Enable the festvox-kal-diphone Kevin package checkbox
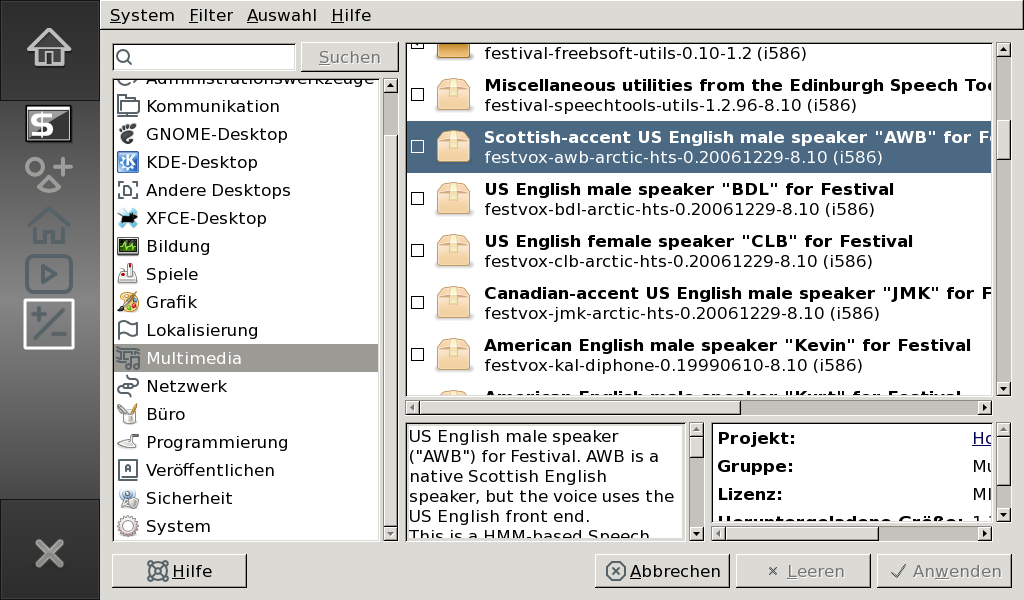1024x600 pixels. tap(418, 354)
